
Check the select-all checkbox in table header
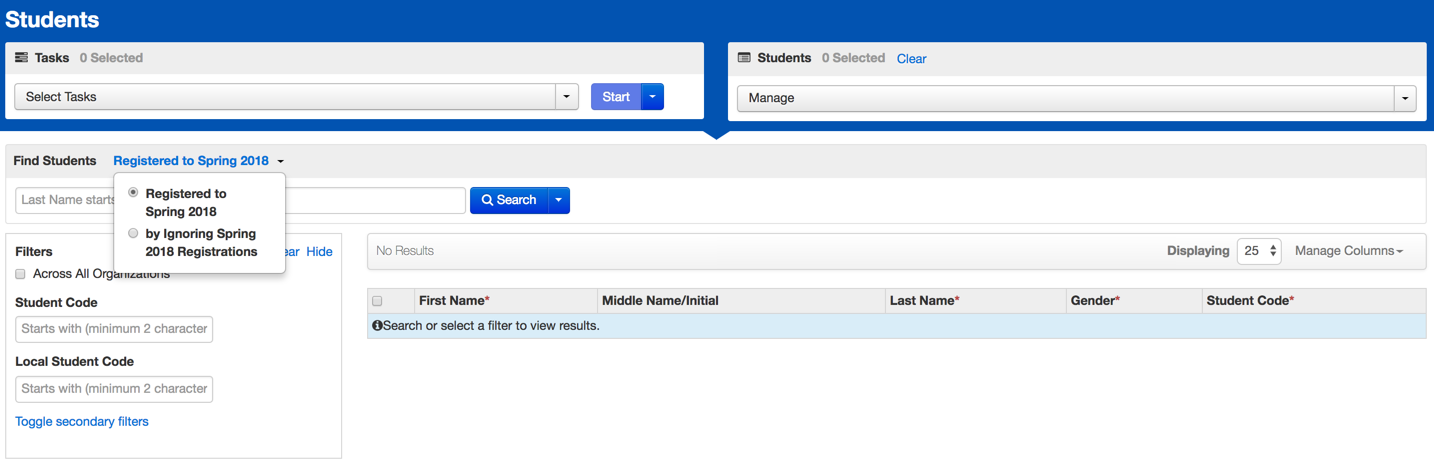[x=377, y=301]
